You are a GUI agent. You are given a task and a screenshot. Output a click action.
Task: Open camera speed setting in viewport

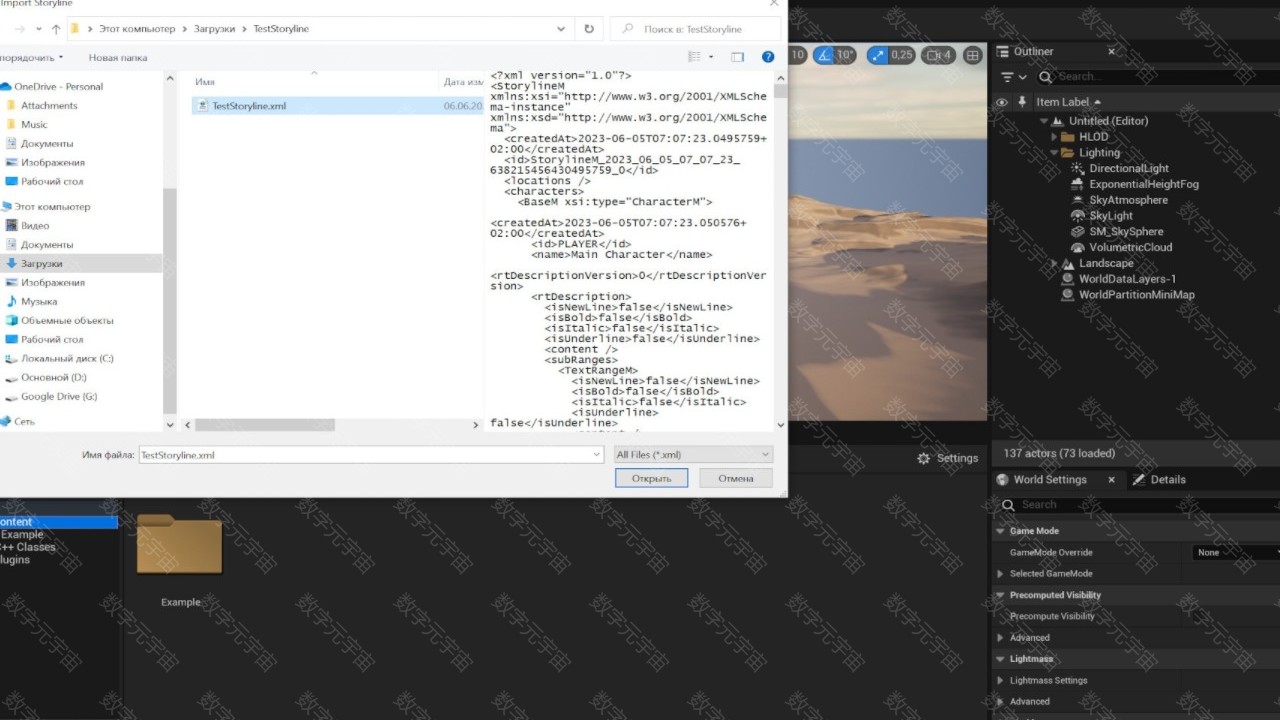(x=938, y=55)
